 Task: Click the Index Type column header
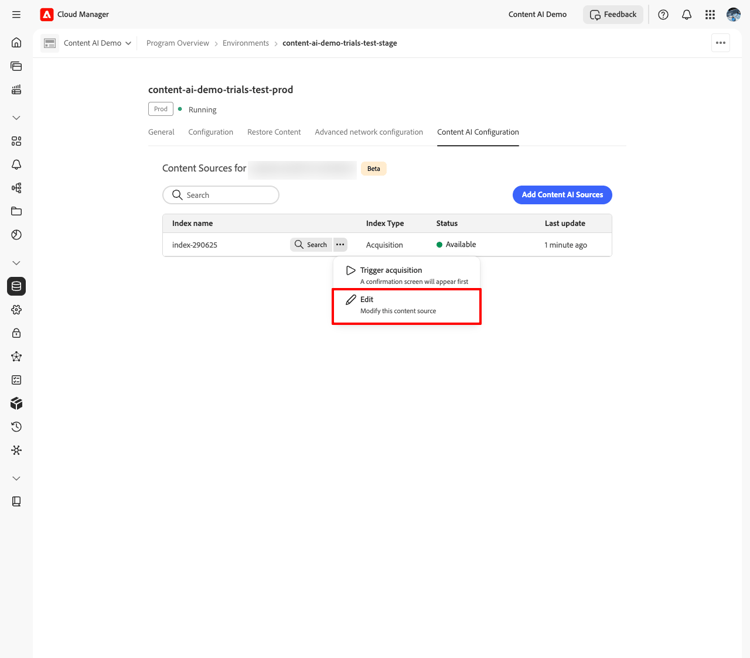385,223
